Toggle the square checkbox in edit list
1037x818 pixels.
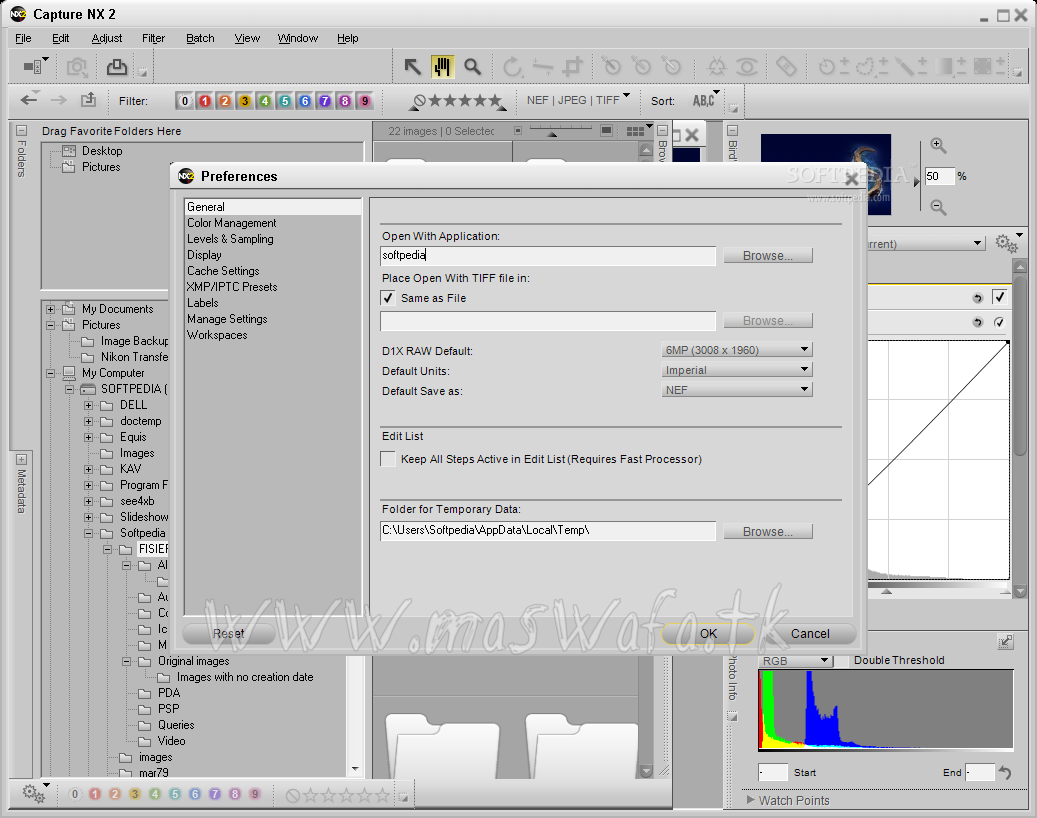(999, 297)
